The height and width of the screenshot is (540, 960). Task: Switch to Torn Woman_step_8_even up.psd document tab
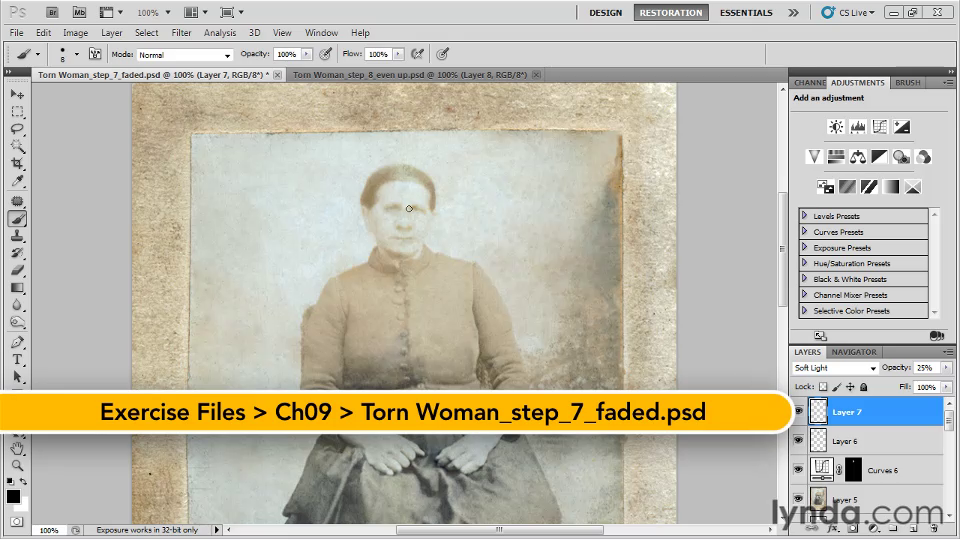coord(410,75)
